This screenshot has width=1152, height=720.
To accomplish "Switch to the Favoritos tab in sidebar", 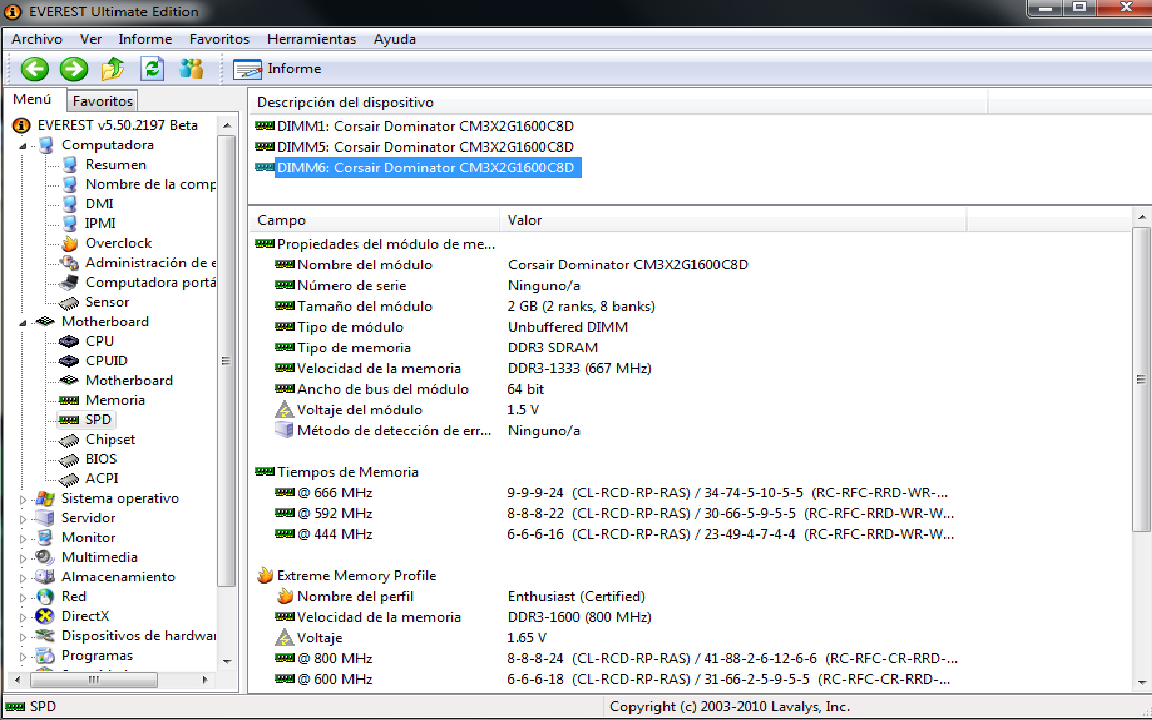I will 102,101.
